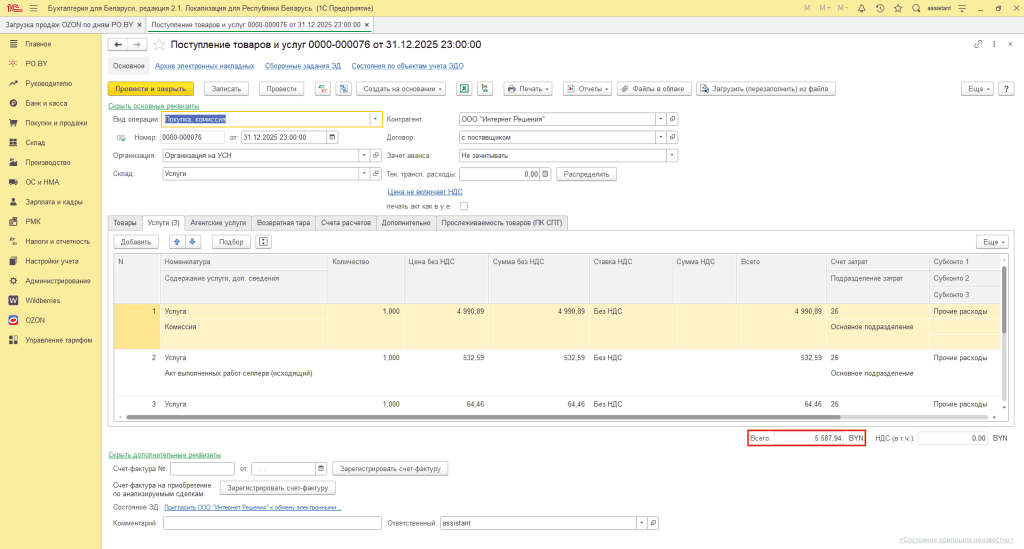Open the Создать на основании menu
This screenshot has height=549, width=1024.
pyautogui.click(x=401, y=89)
